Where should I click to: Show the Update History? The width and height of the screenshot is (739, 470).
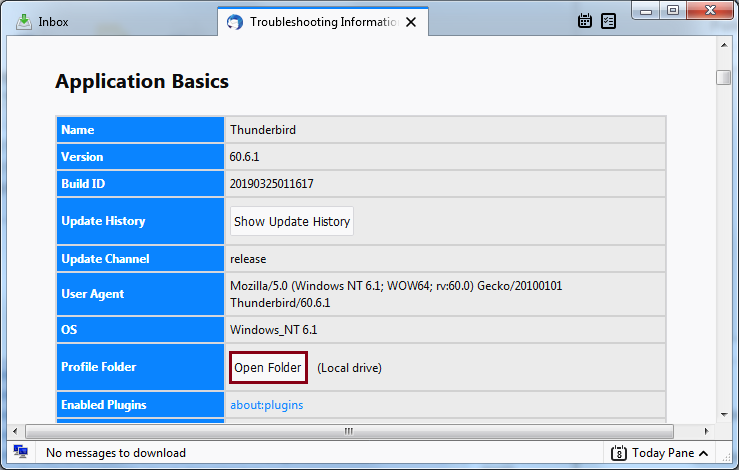click(292, 221)
